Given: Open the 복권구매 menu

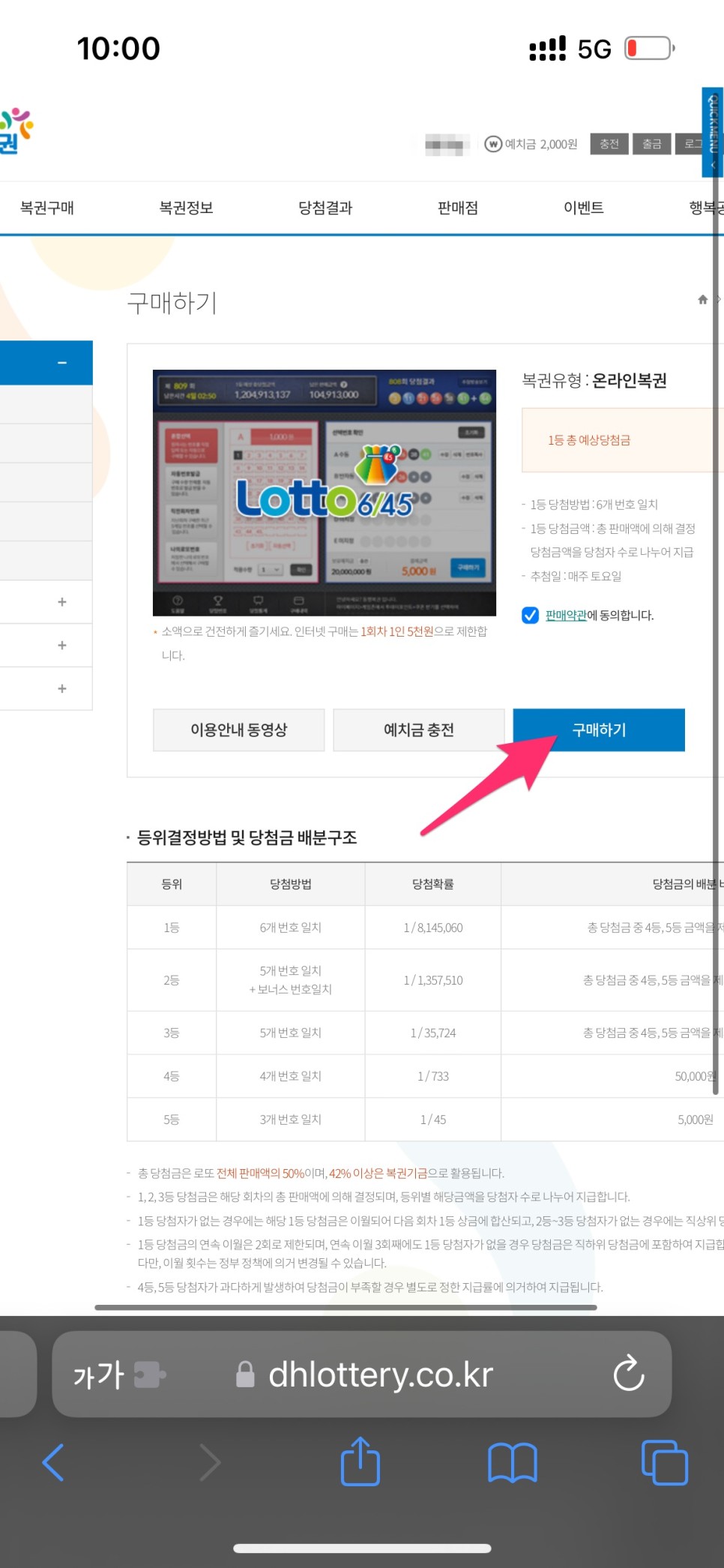Looking at the screenshot, I should tap(46, 208).
